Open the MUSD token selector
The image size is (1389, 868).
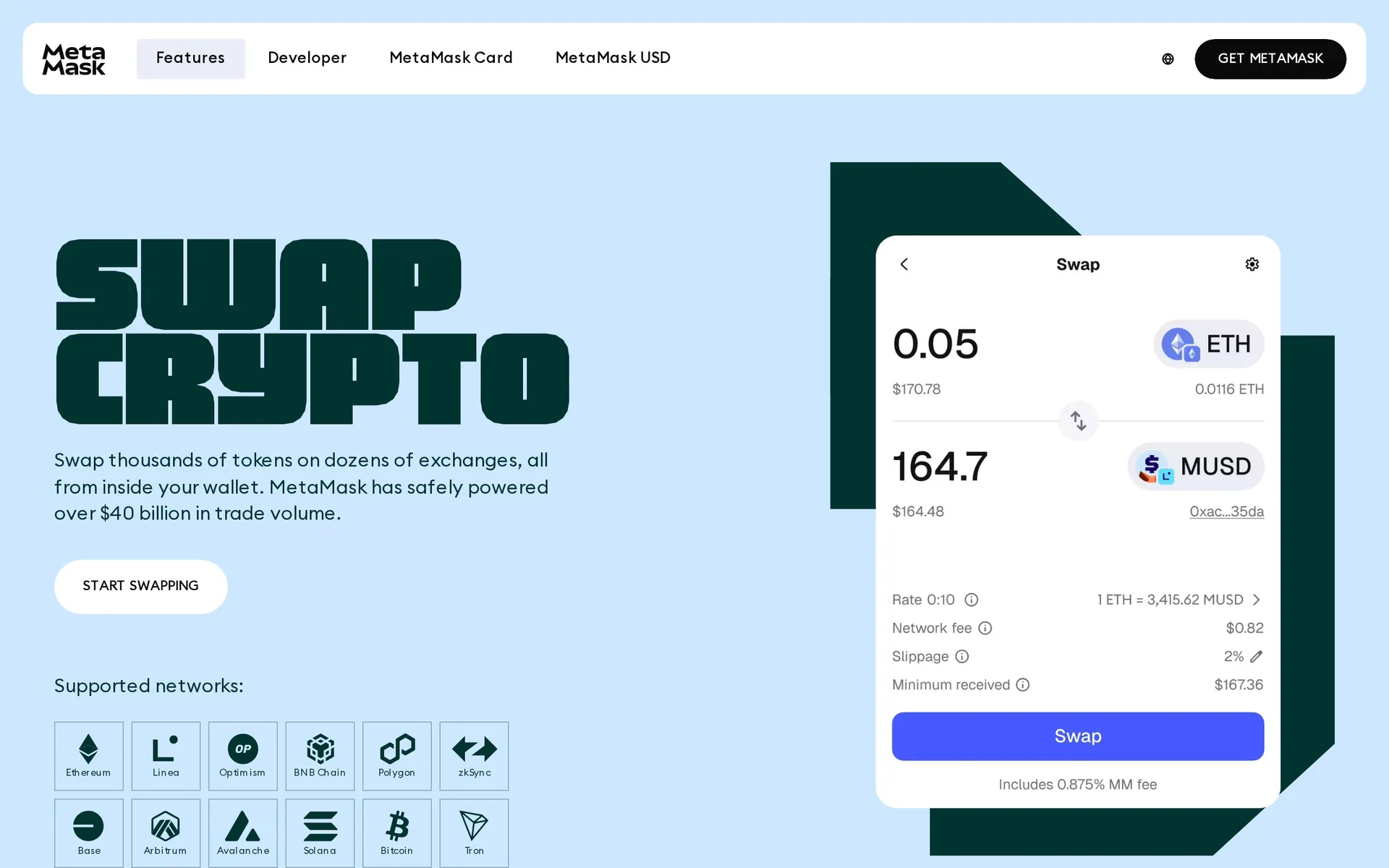coord(1195,467)
